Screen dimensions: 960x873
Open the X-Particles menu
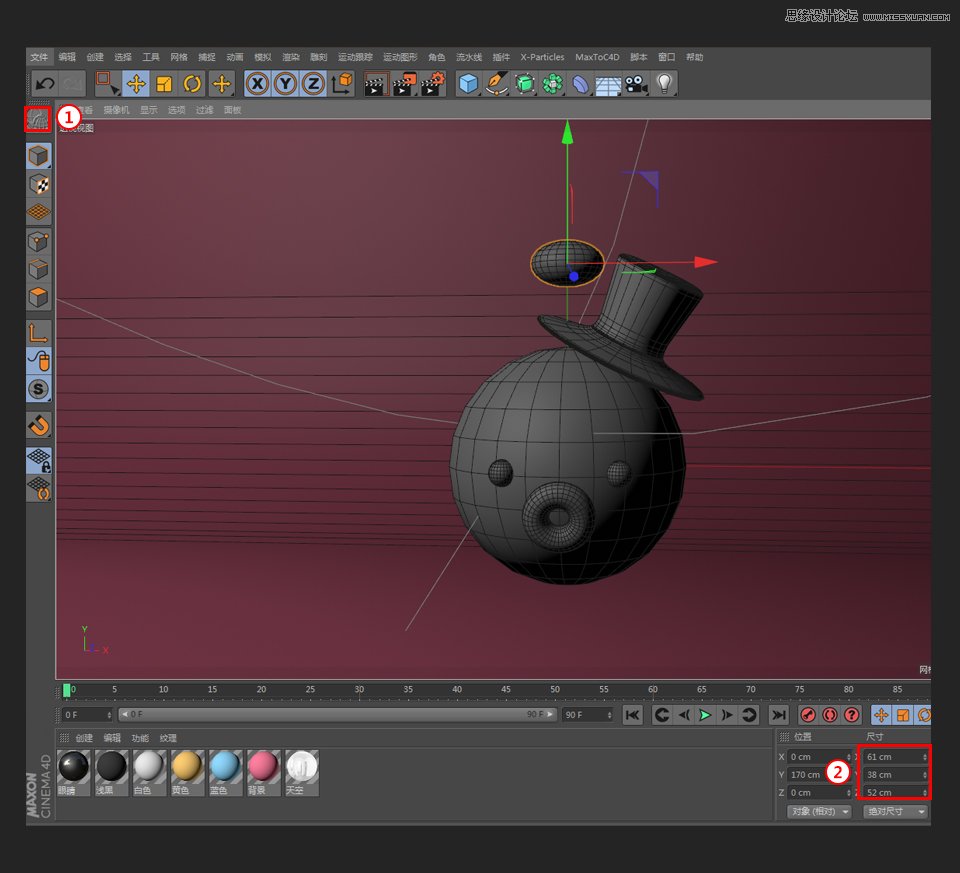[542, 57]
